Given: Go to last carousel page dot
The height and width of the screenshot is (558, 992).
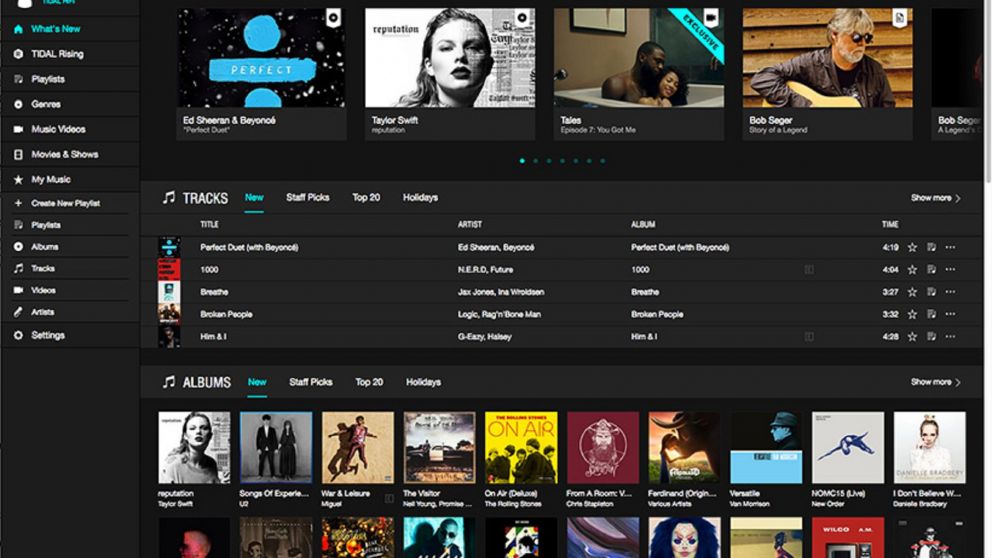Looking at the screenshot, I should (602, 161).
